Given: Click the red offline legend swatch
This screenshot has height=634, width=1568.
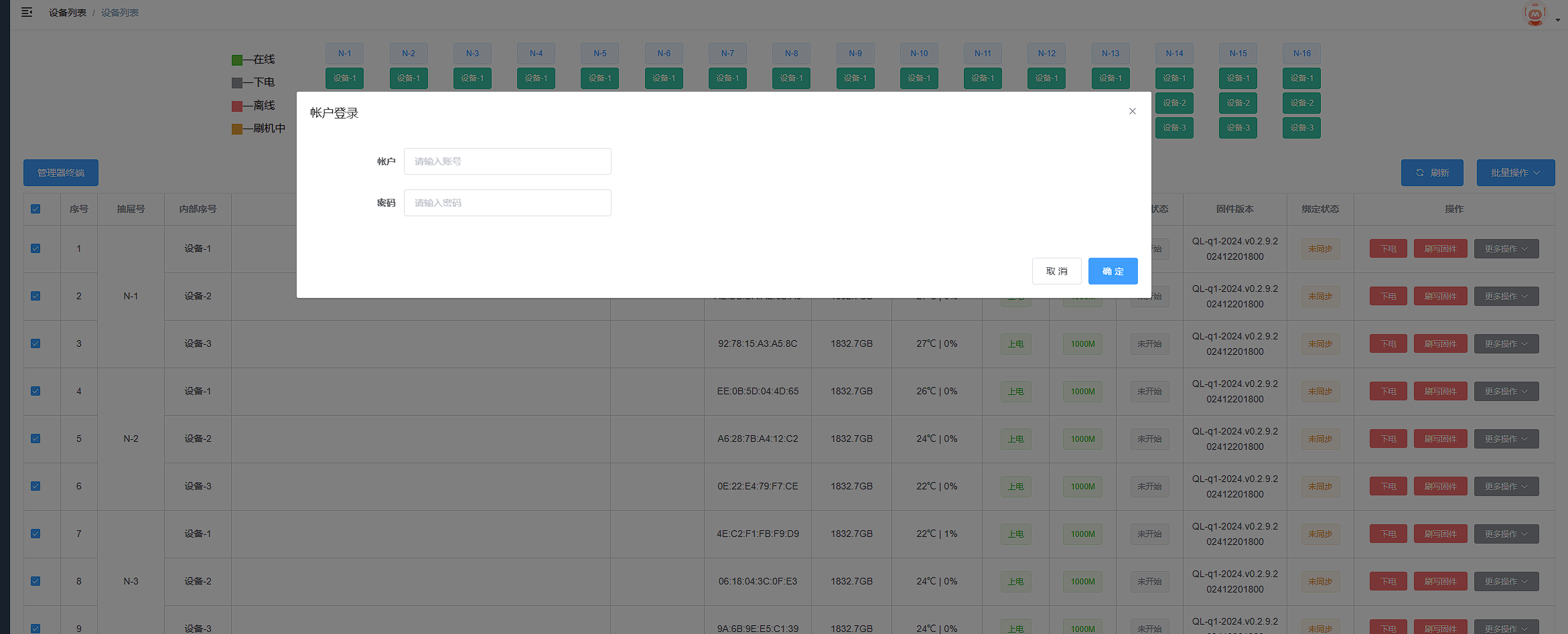Looking at the screenshot, I should [x=237, y=106].
